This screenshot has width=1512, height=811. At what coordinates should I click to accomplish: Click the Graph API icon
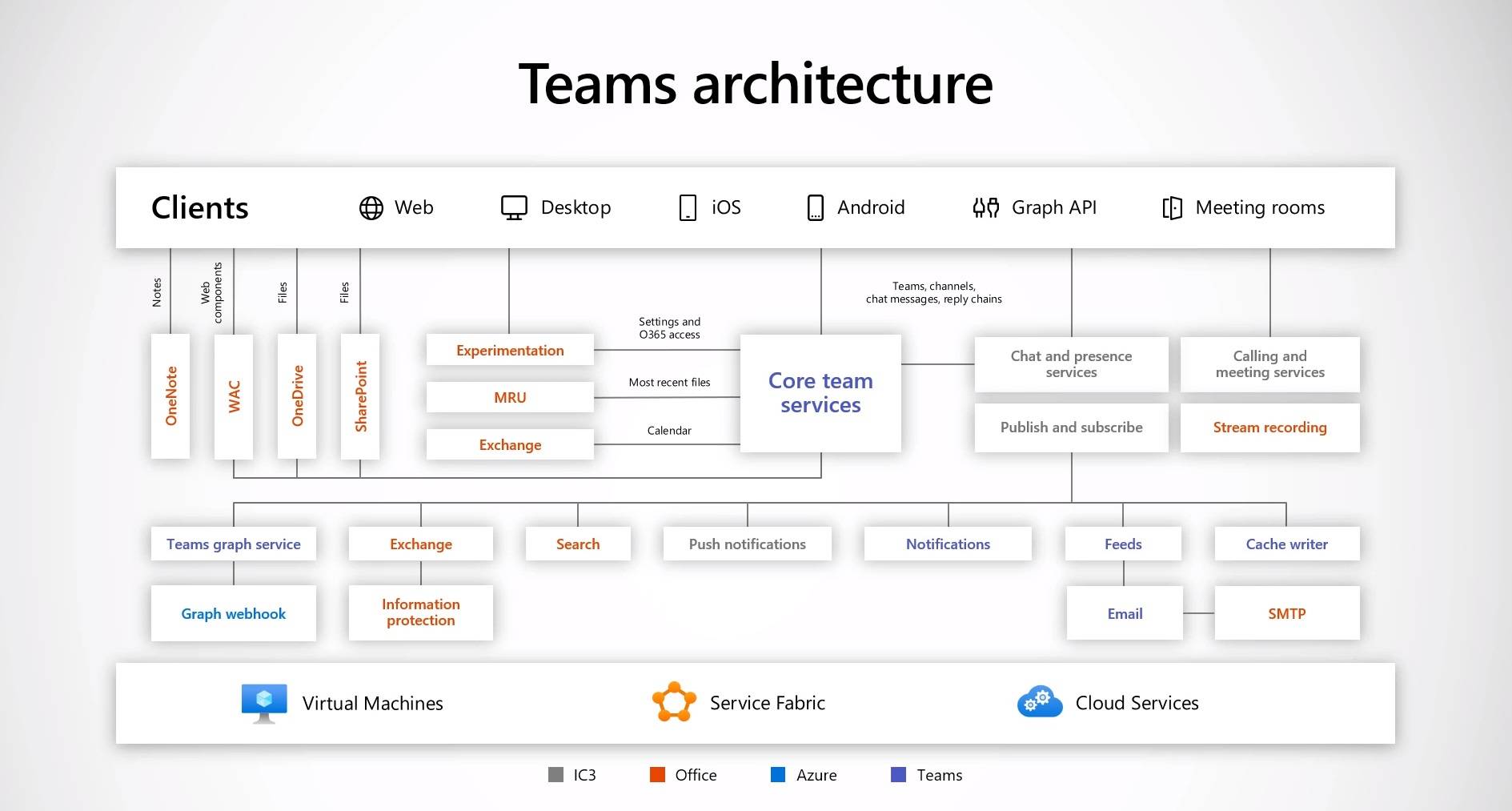click(985, 208)
